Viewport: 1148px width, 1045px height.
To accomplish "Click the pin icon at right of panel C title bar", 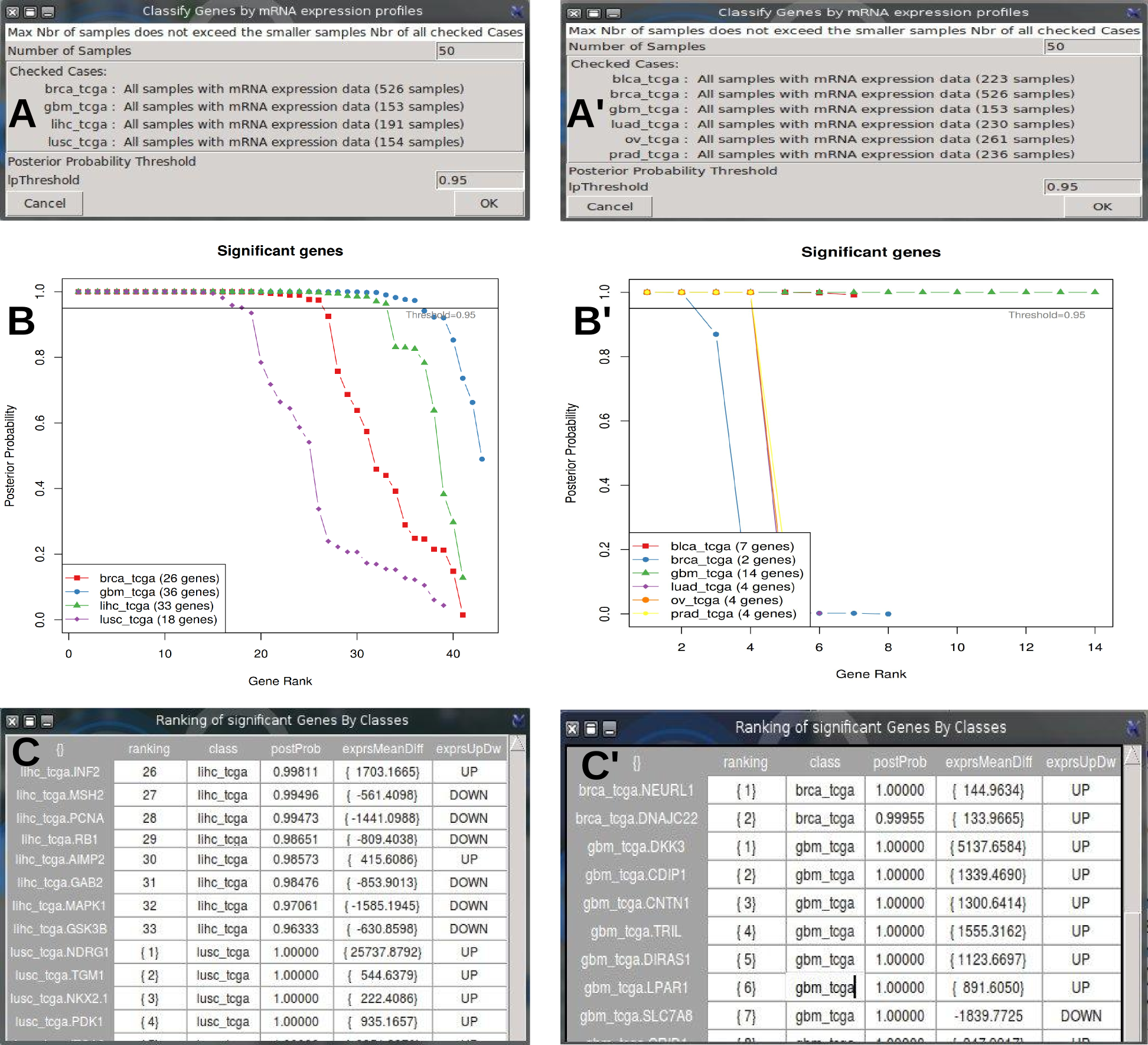I will pos(518,721).
